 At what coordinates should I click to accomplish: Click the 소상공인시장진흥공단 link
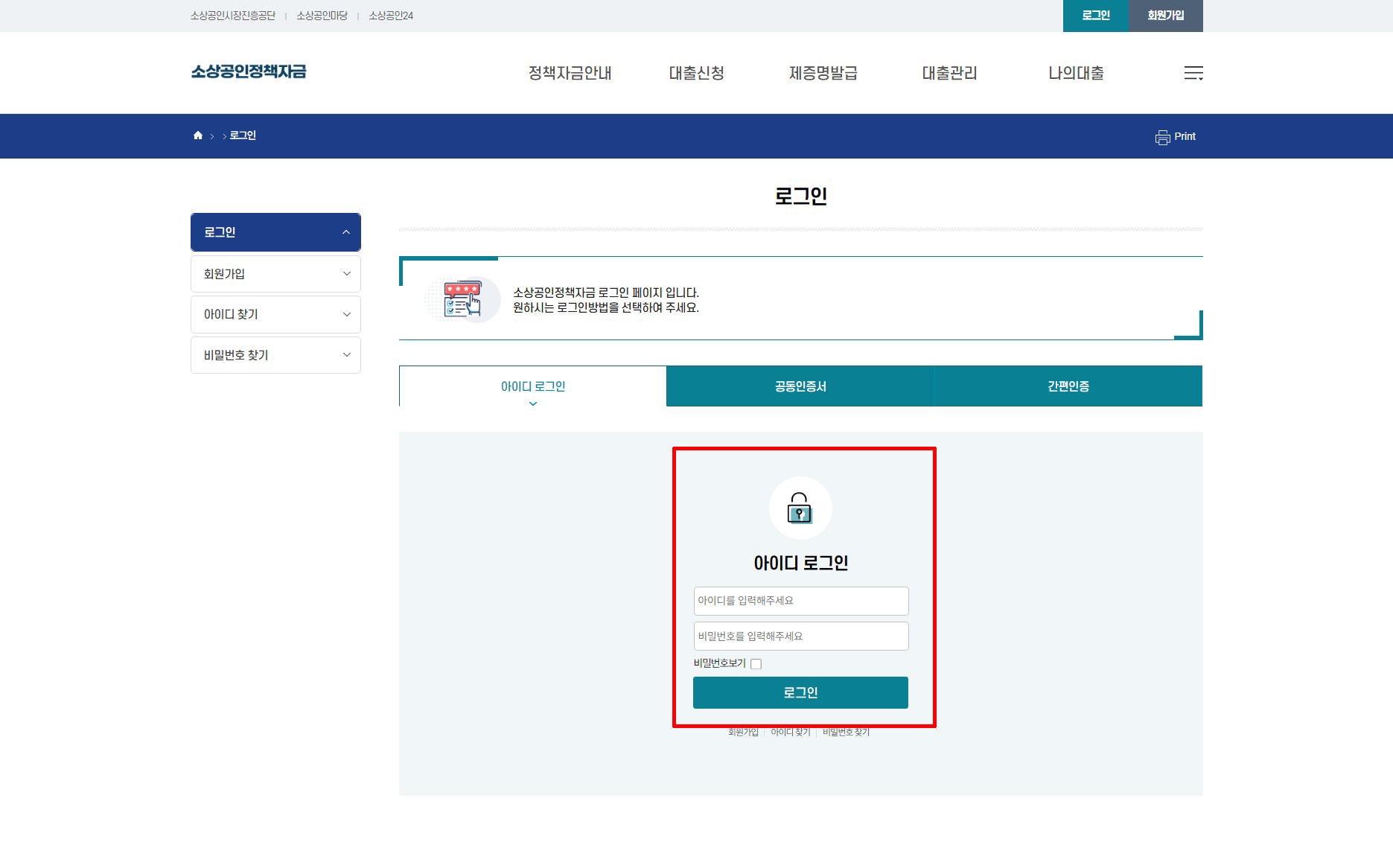[233, 16]
